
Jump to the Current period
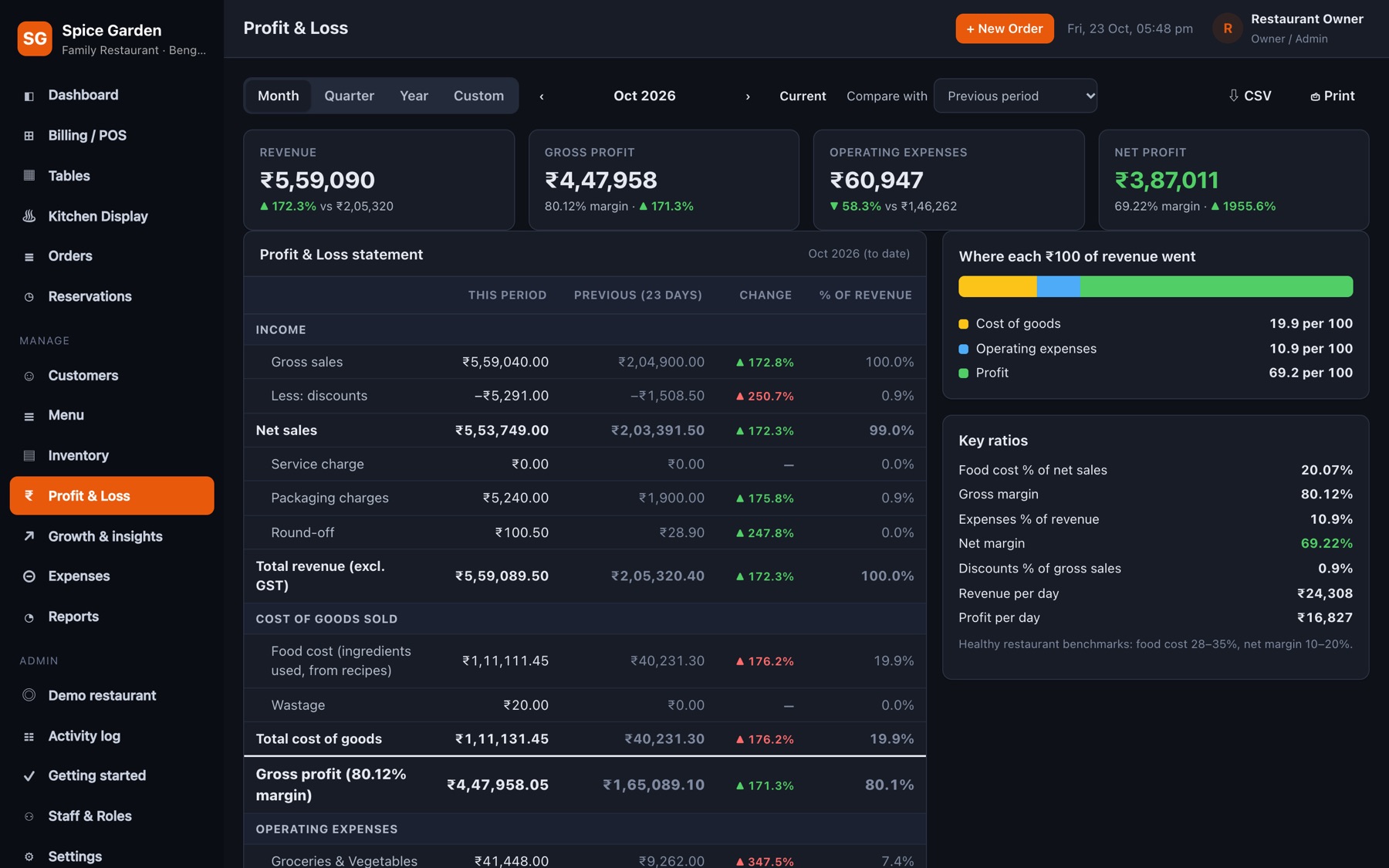803,96
